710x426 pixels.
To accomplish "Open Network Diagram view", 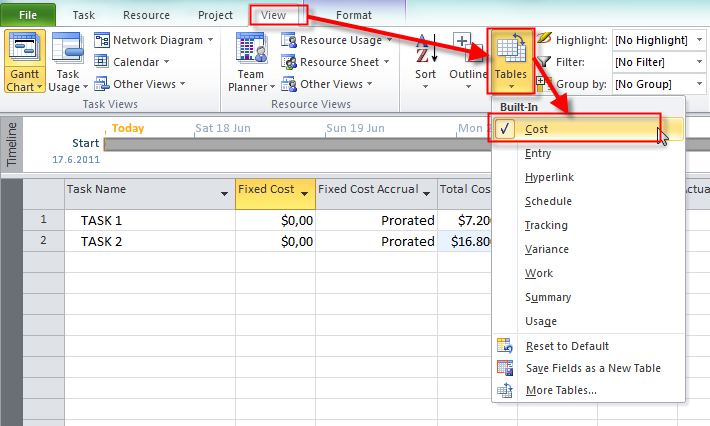I will tap(154, 40).
